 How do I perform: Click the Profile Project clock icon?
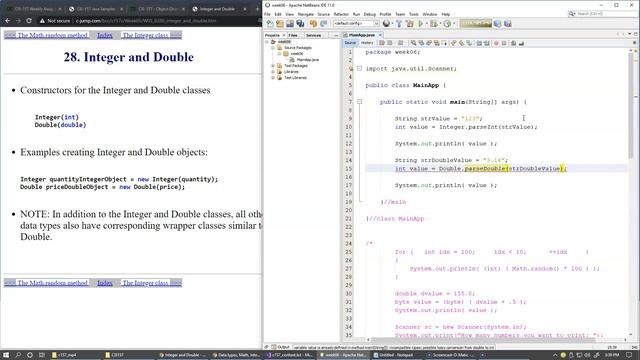(x=447, y=24)
